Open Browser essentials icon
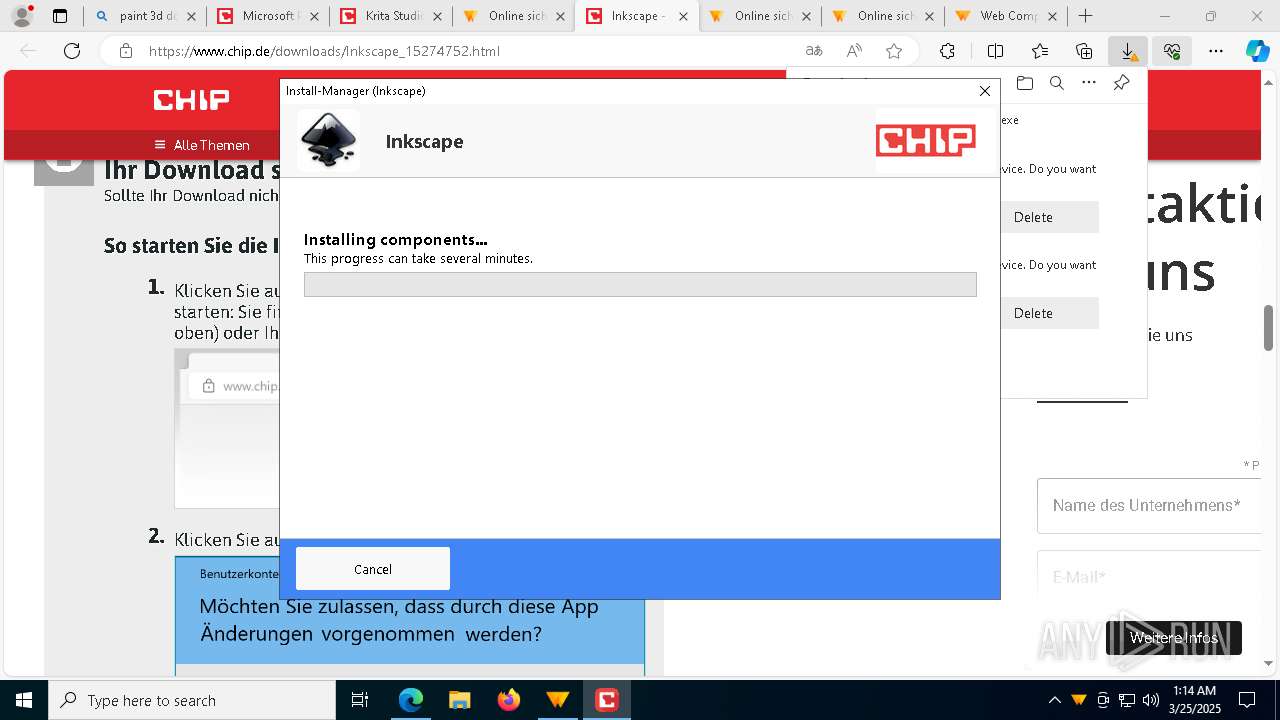The image size is (1280, 720). [x=1172, y=51]
